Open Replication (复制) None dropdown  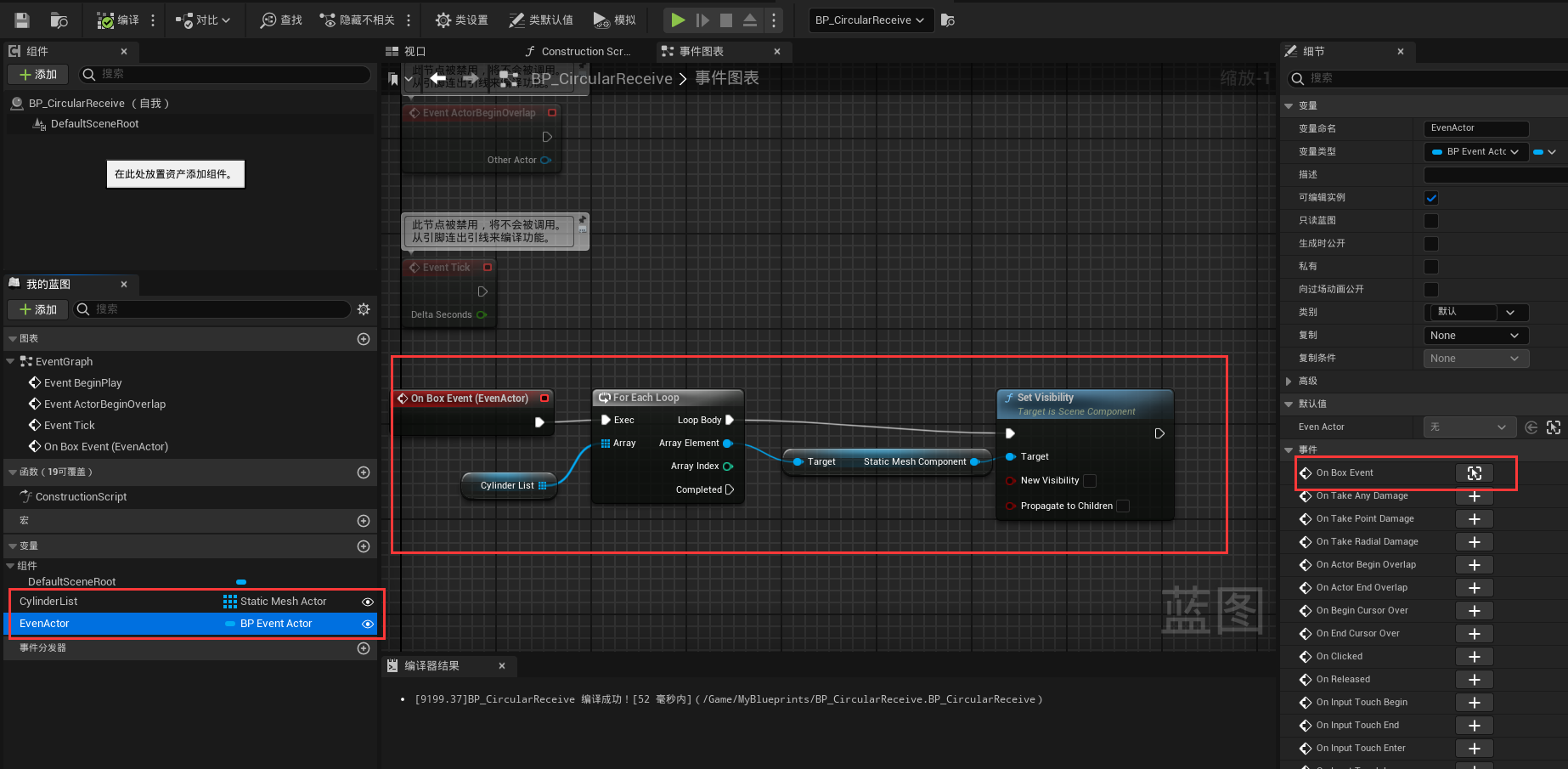1476,336
